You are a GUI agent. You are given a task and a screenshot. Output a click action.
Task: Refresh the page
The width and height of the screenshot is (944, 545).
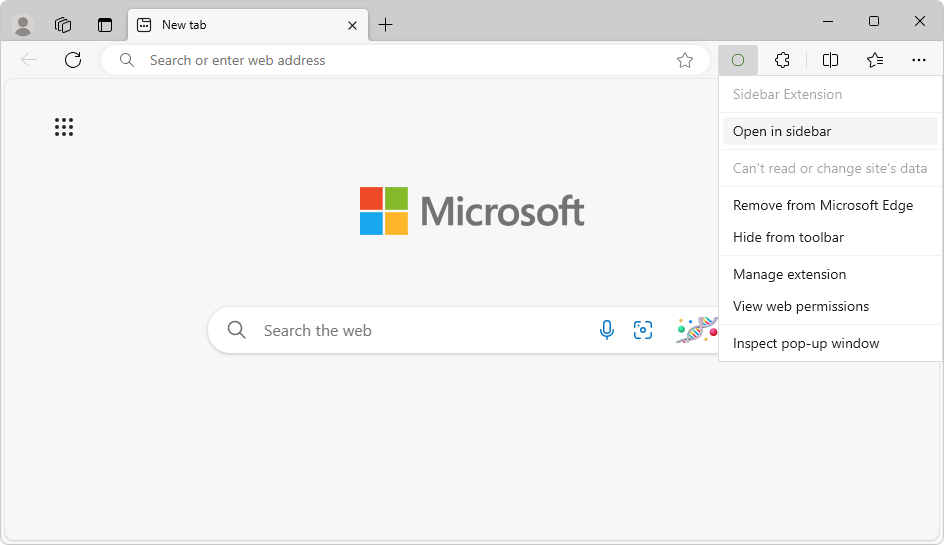pyautogui.click(x=73, y=60)
